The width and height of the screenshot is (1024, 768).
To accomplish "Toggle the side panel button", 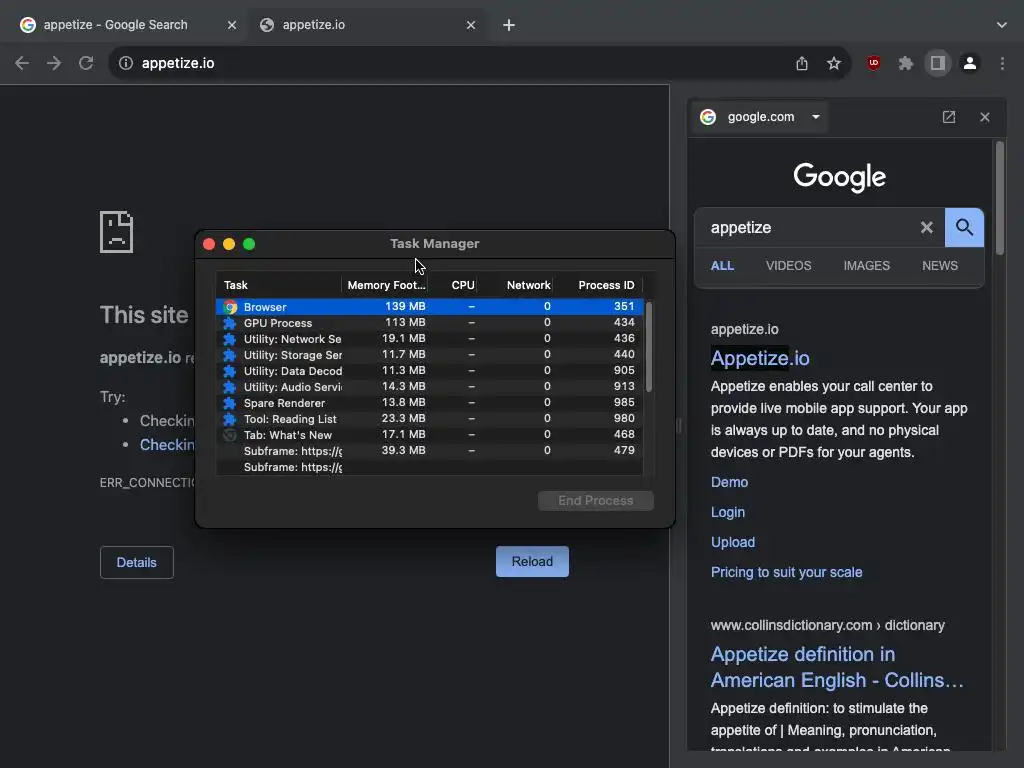I will (937, 63).
